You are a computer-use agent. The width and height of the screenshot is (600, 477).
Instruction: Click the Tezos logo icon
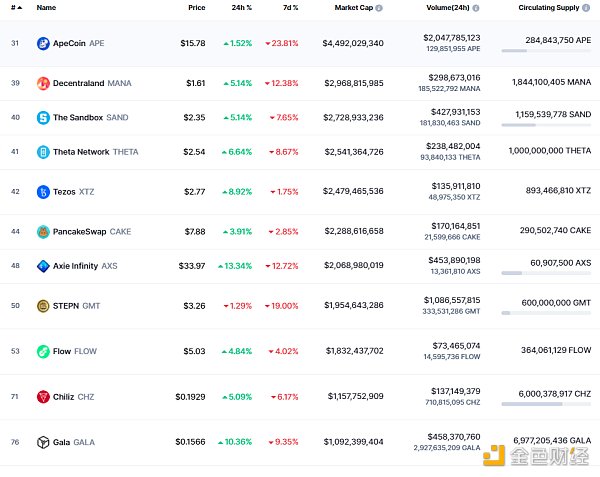43,191
